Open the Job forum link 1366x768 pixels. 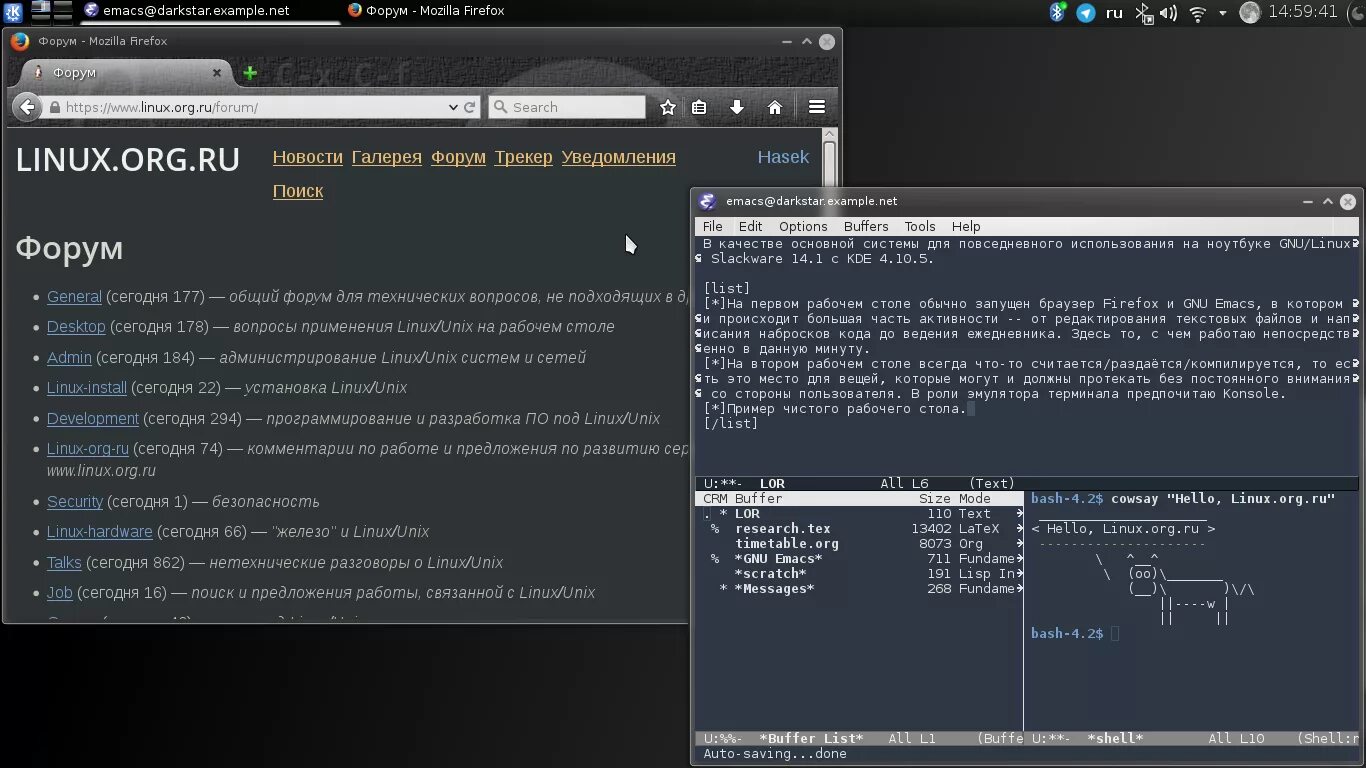pyautogui.click(x=60, y=593)
